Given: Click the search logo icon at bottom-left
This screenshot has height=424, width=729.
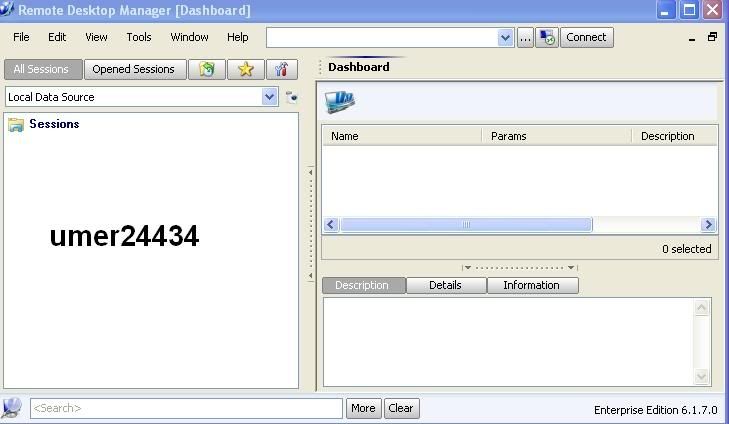Looking at the screenshot, I should pyautogui.click(x=11, y=408).
